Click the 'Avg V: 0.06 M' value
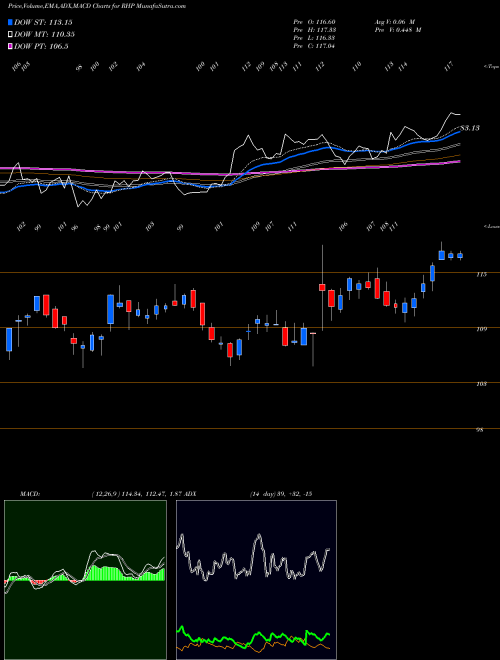Image resolution: width=500 pixels, height=660 pixels. point(395,22)
